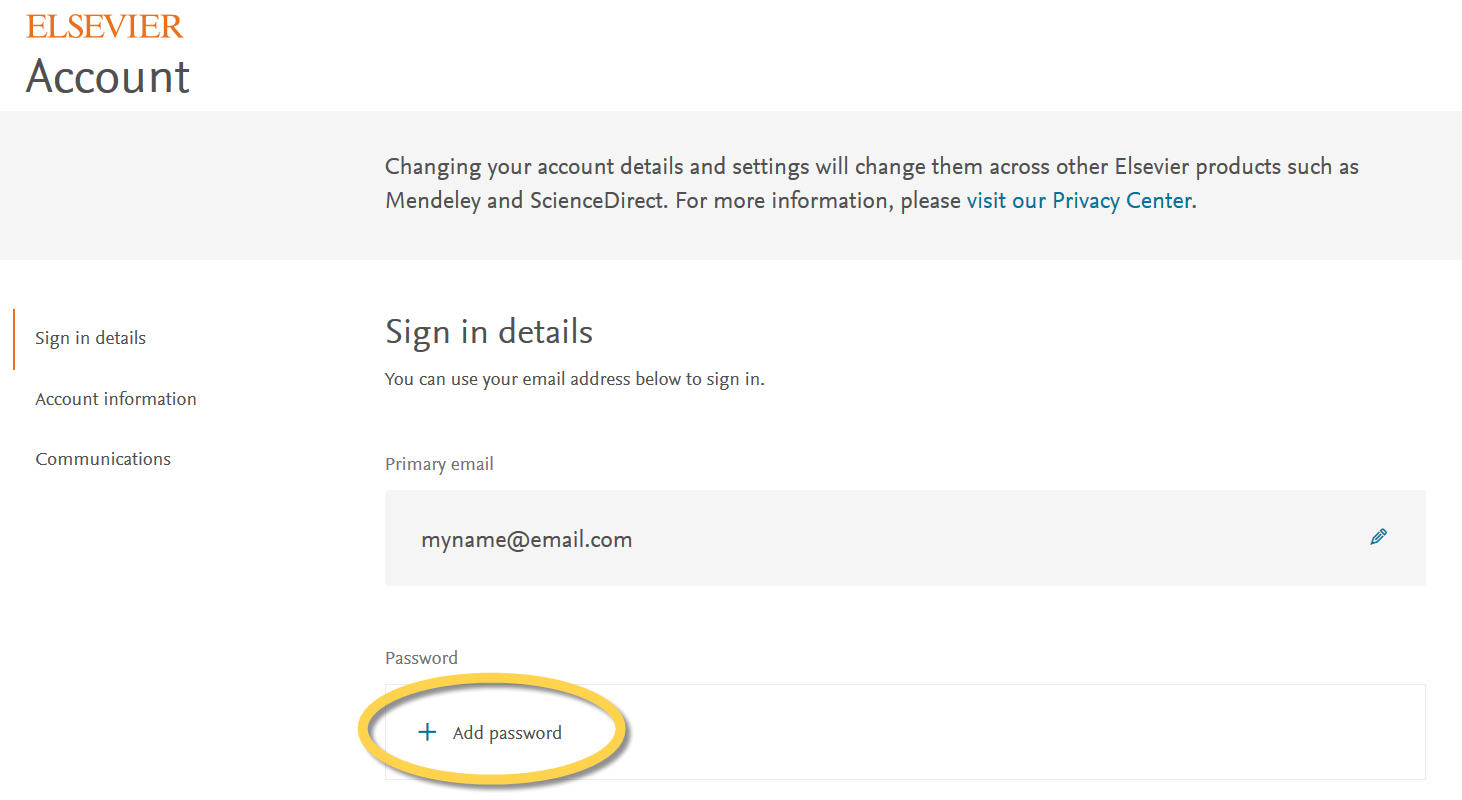Viewport: 1462px width, 800px height.
Task: Select Sign in details in sidebar
Action: [x=90, y=338]
